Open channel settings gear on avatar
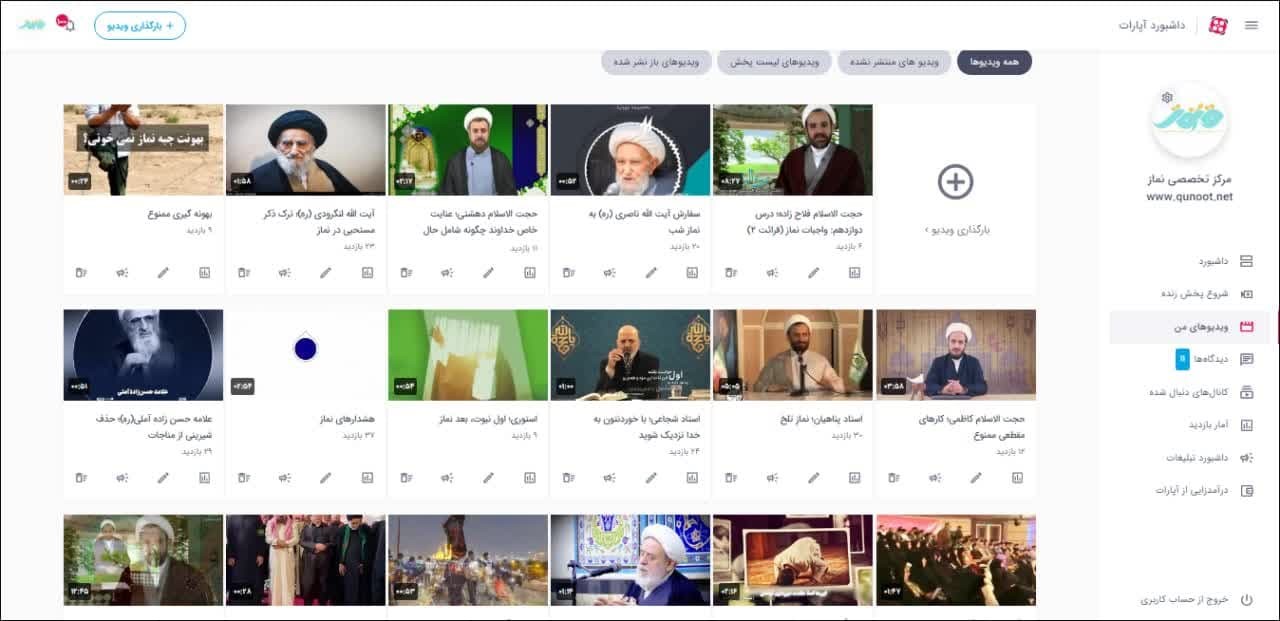Screen dimensions: 1280x621 [x=1167, y=97]
